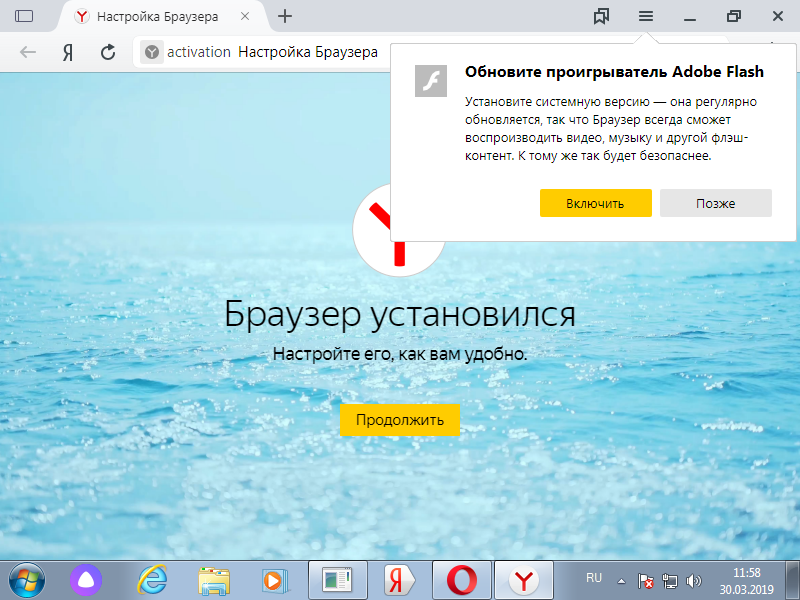Close the Настройка Браузера tab

tap(245, 16)
